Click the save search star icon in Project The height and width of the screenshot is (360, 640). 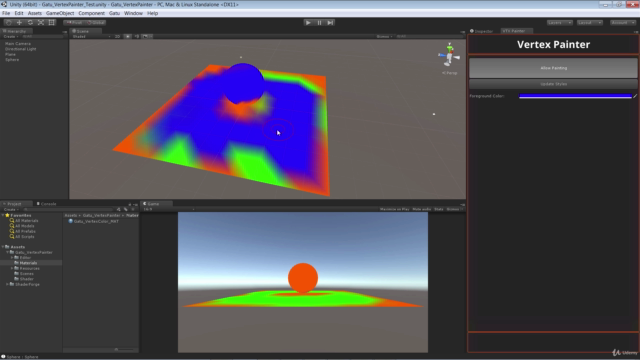(133, 209)
